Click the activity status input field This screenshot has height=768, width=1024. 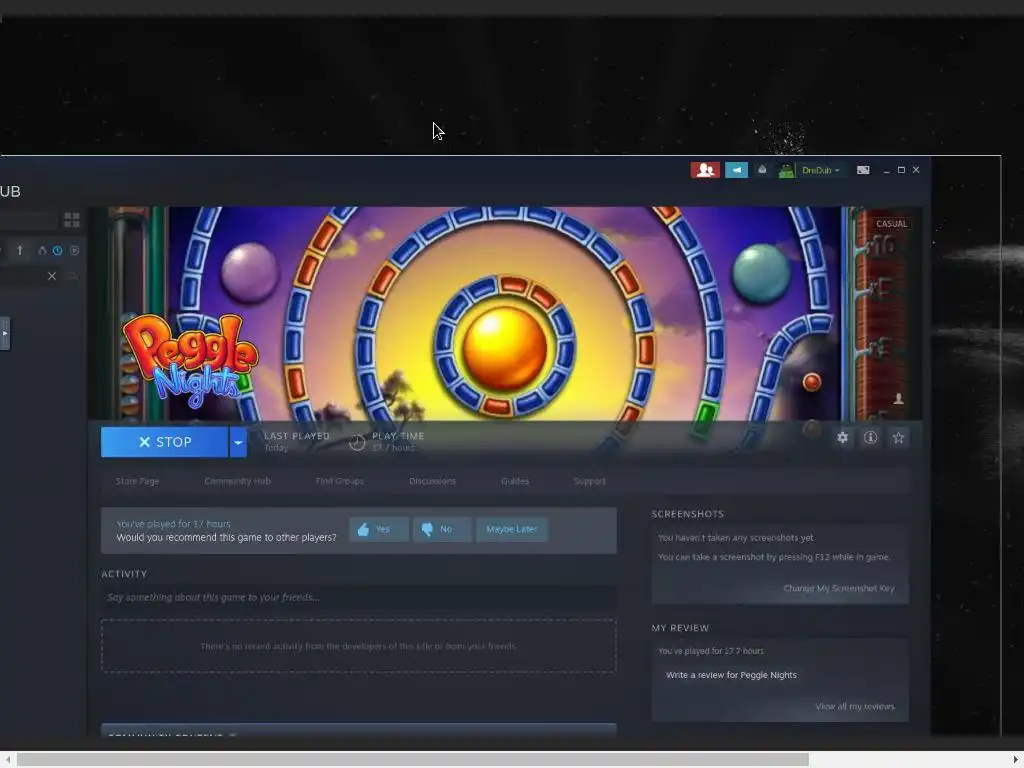[x=359, y=597]
